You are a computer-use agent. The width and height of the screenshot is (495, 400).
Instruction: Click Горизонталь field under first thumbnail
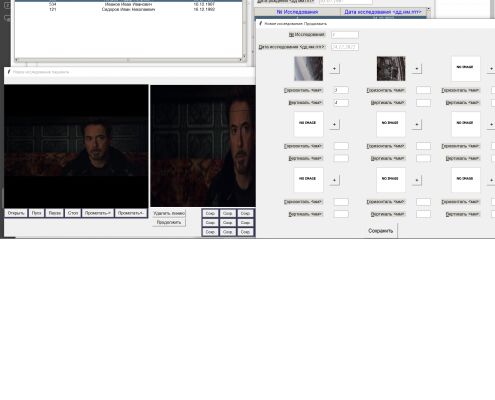tap(341, 90)
